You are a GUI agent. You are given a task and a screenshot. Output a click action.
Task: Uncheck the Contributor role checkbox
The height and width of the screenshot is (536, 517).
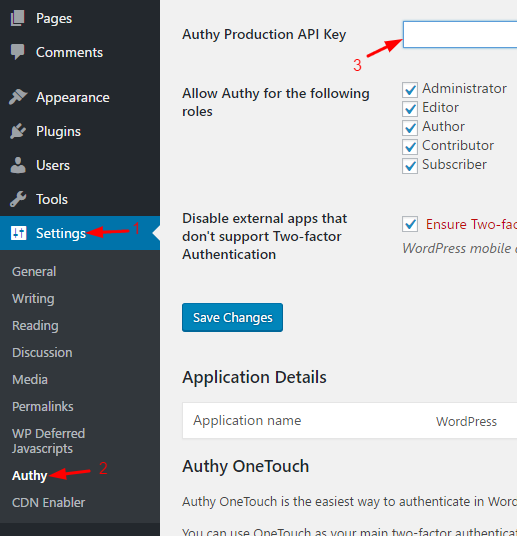(x=410, y=147)
